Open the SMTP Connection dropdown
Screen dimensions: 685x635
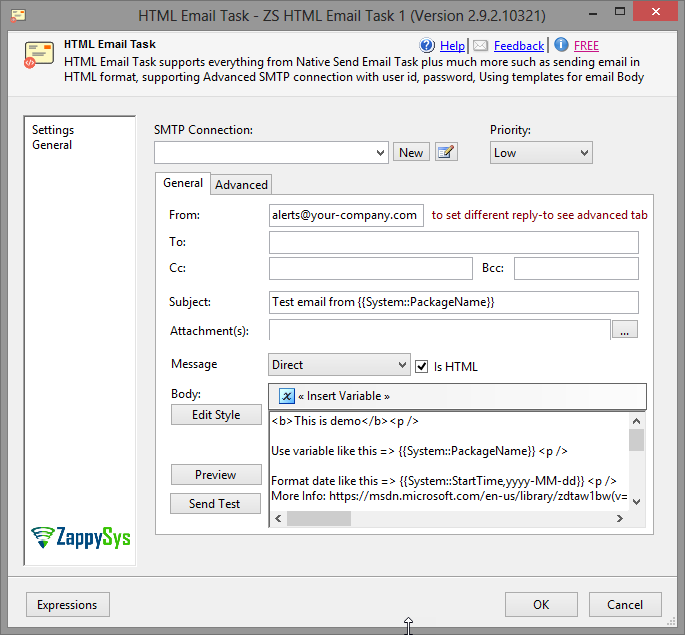[271, 153]
